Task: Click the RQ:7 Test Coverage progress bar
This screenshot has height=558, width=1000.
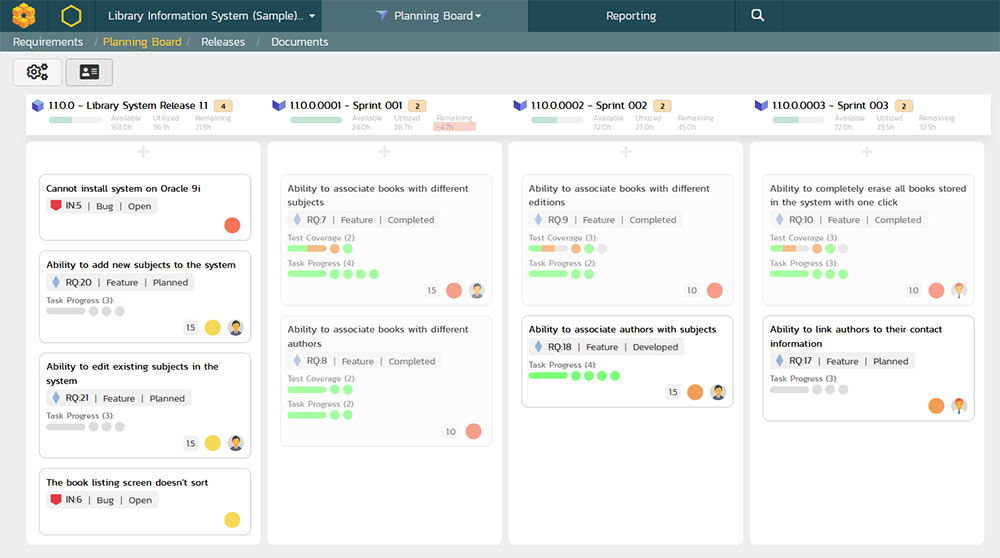Action: click(307, 248)
